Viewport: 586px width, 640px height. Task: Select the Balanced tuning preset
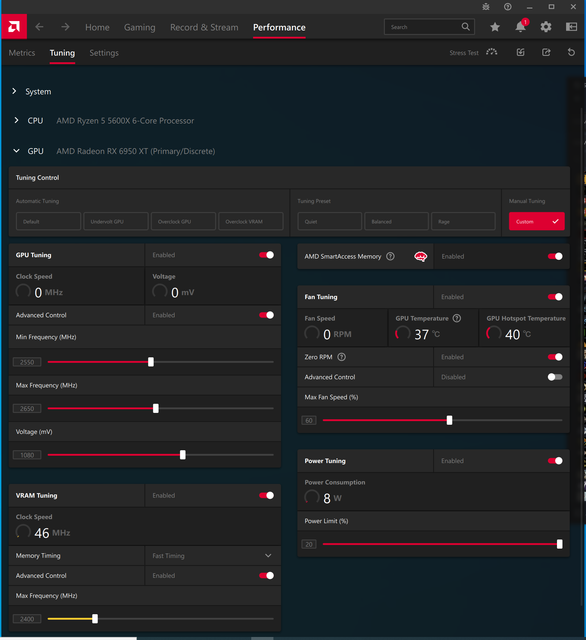coord(396,221)
